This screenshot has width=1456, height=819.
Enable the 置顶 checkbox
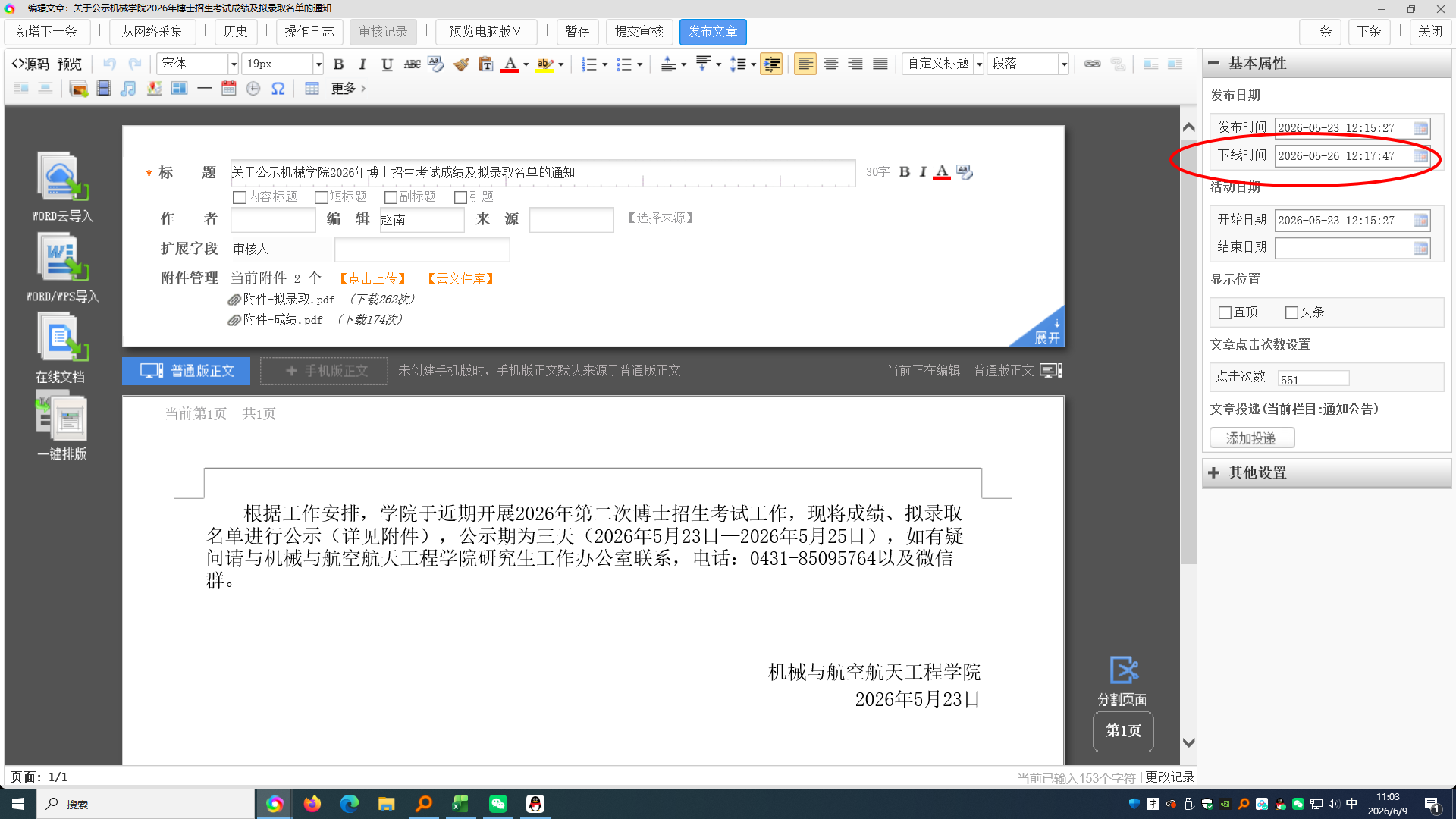1225,312
